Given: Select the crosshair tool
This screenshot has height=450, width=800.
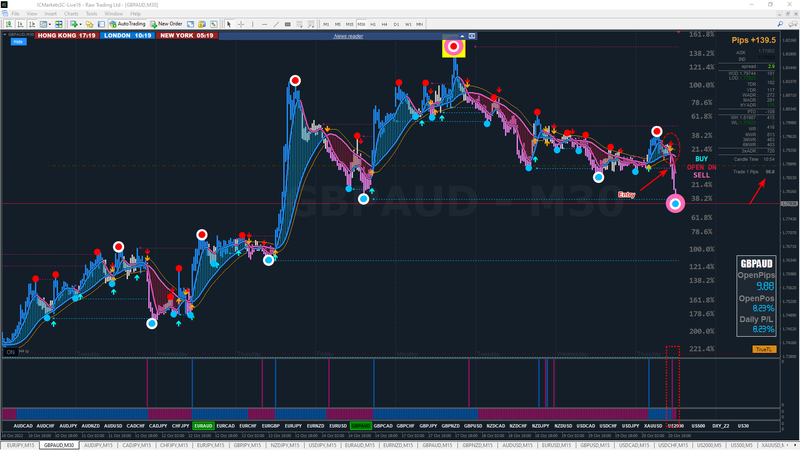Looking at the screenshot, I should [241, 24].
